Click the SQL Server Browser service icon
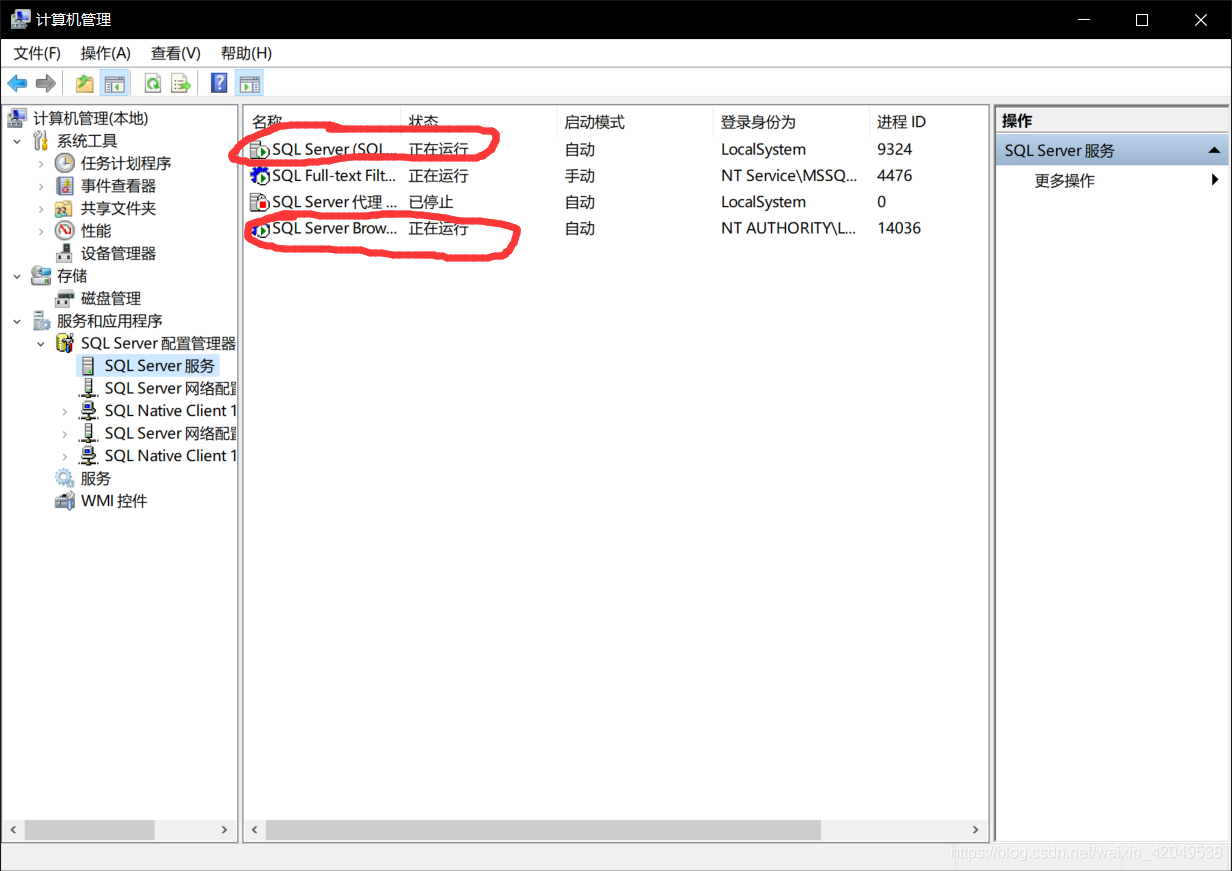Viewport: 1232px width, 871px height. (260, 229)
